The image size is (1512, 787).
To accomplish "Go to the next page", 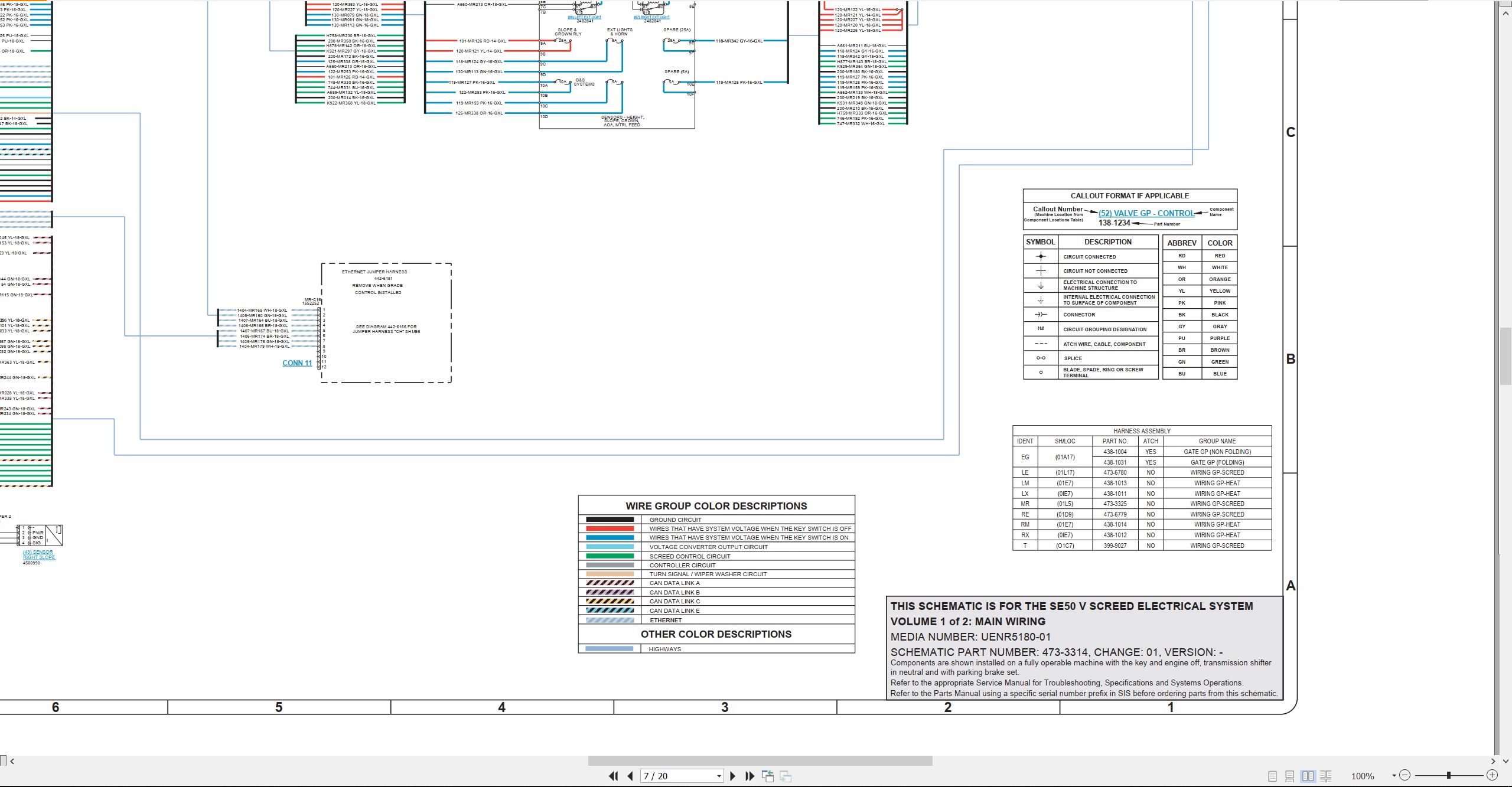I will 732,776.
